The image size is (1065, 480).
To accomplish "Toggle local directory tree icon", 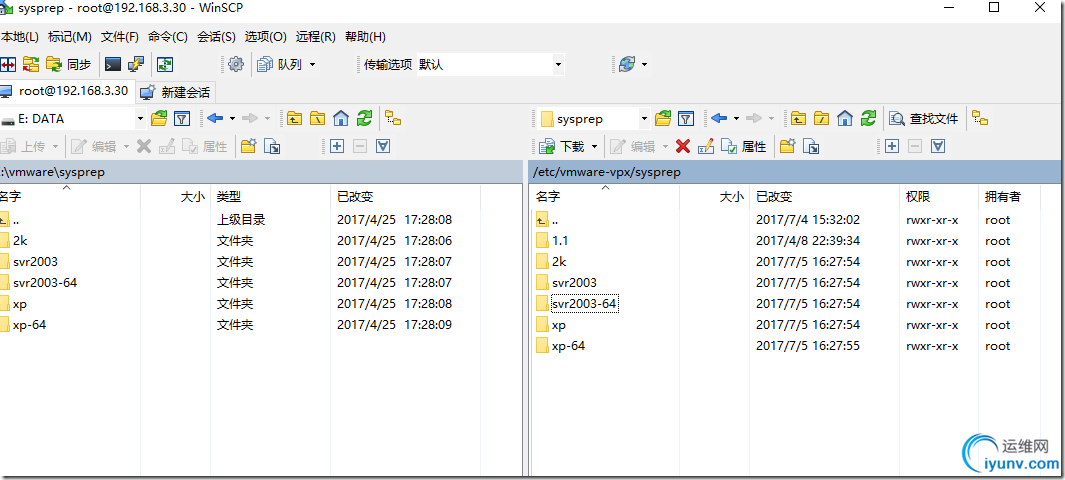I will click(393, 119).
